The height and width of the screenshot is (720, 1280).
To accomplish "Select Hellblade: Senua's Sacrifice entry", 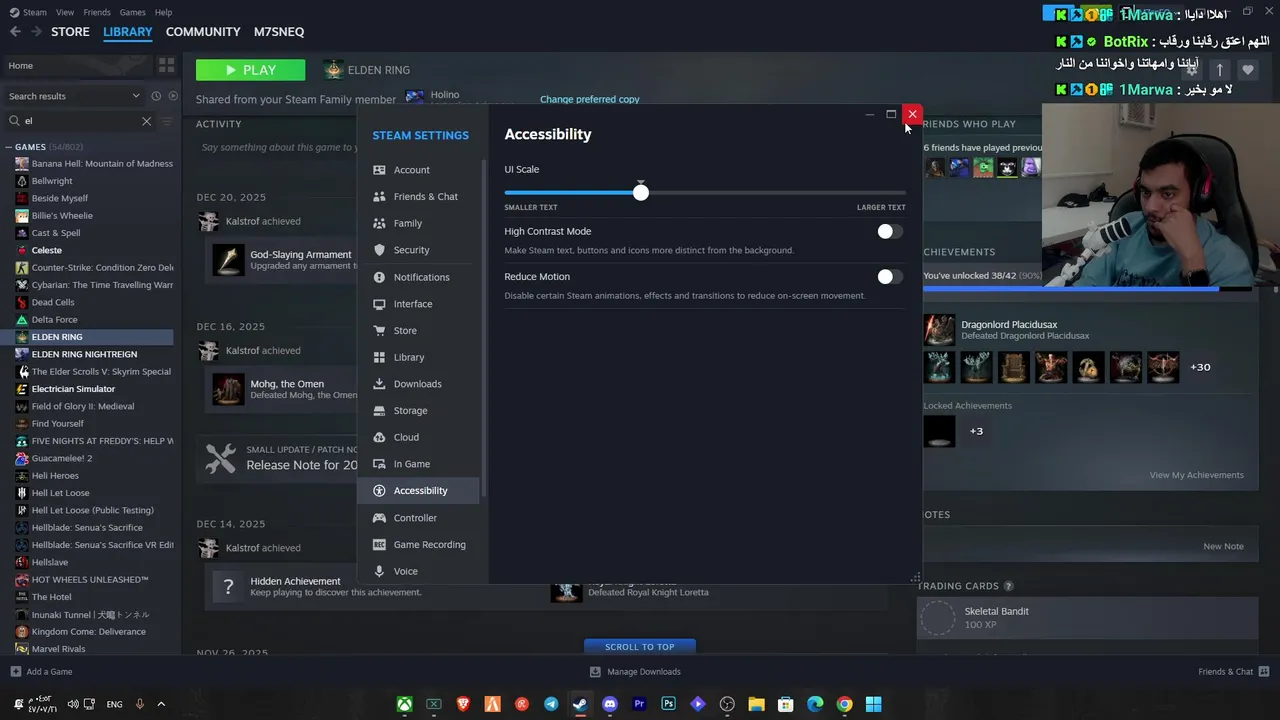I will coord(87,528).
